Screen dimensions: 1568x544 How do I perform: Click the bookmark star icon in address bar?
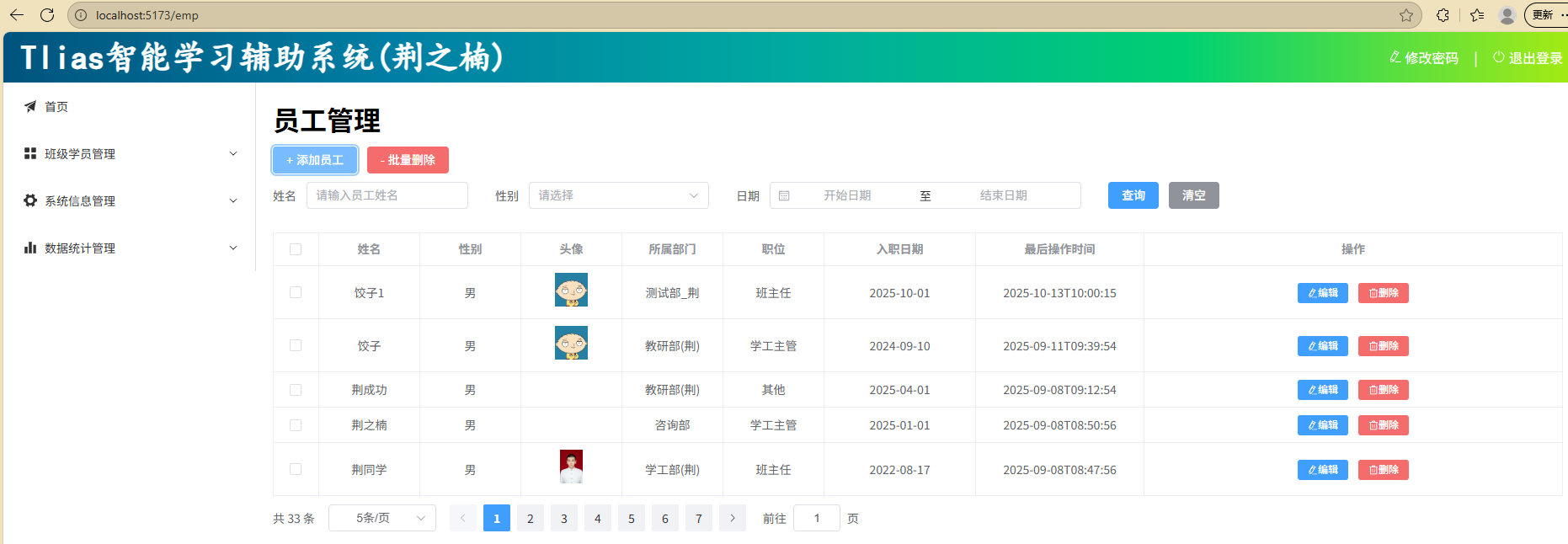[1406, 15]
